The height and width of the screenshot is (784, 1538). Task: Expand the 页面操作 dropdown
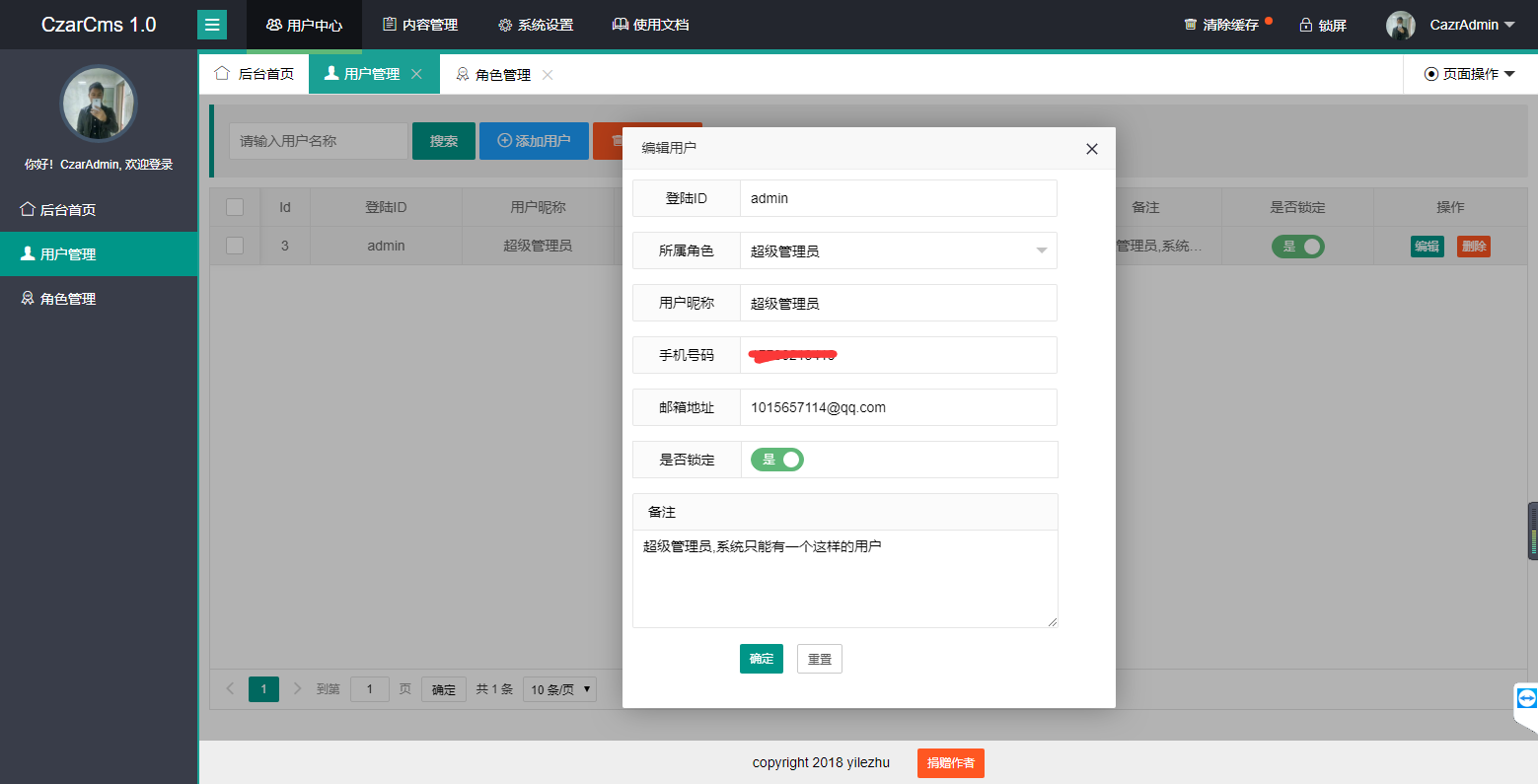click(1470, 74)
